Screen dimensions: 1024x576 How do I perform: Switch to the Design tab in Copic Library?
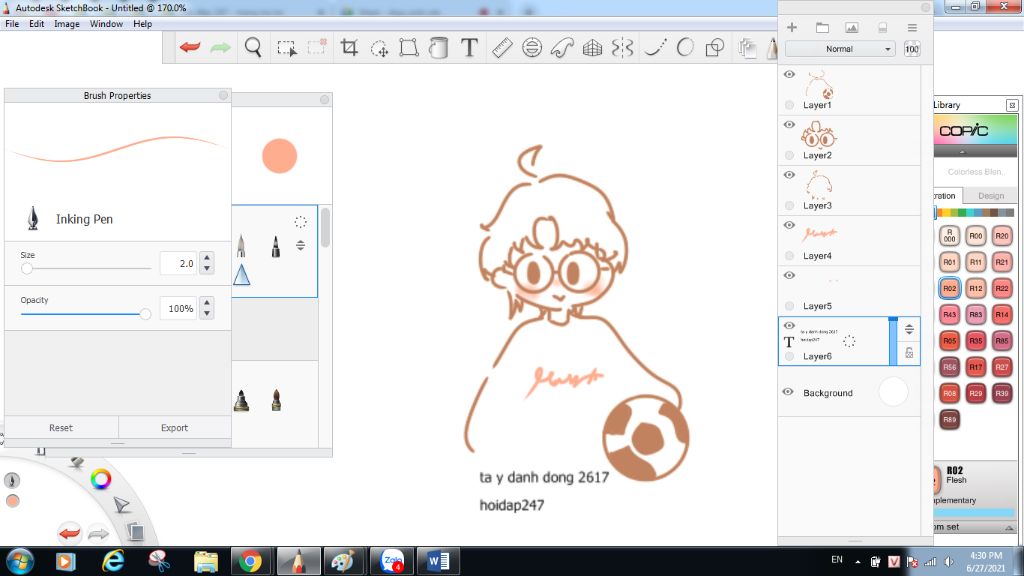991,196
